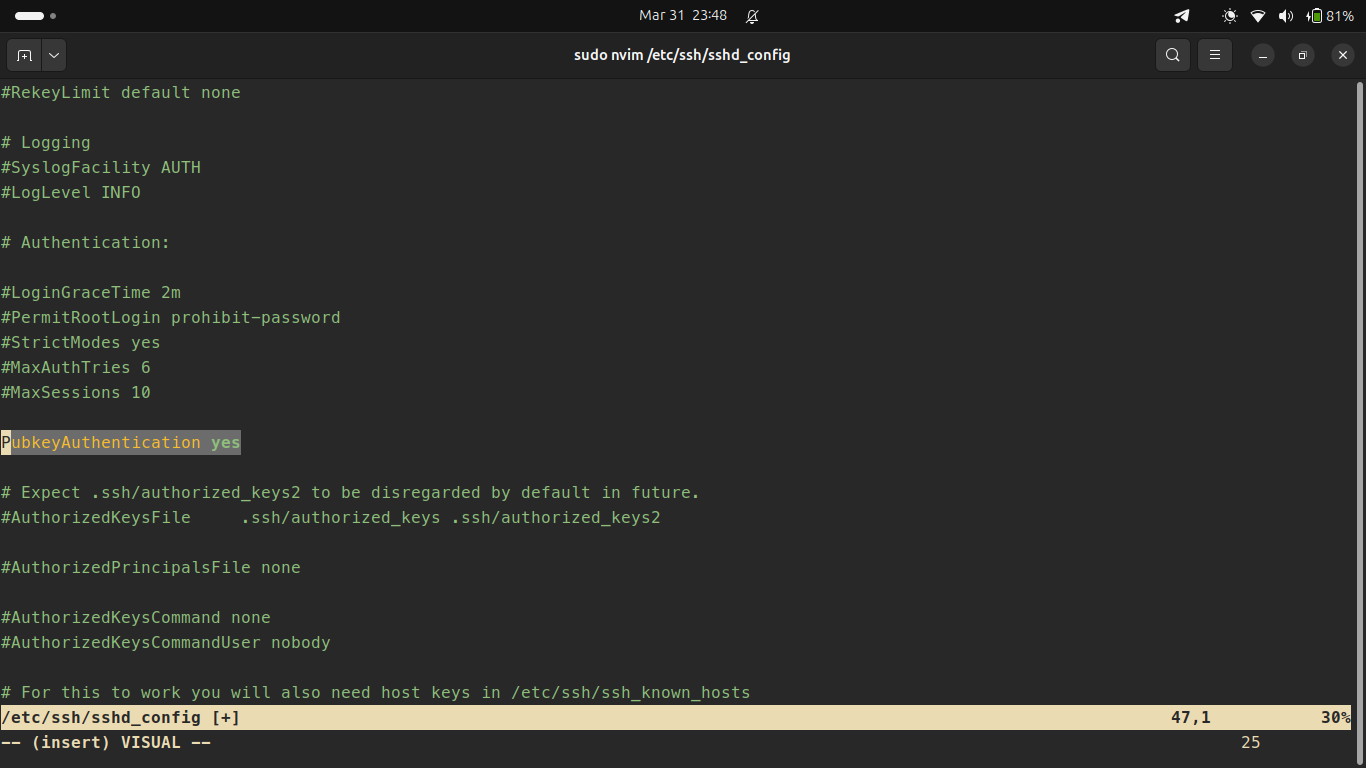The width and height of the screenshot is (1366, 768).
Task: Click the brightness indicator icon
Action: [x=1230, y=16]
